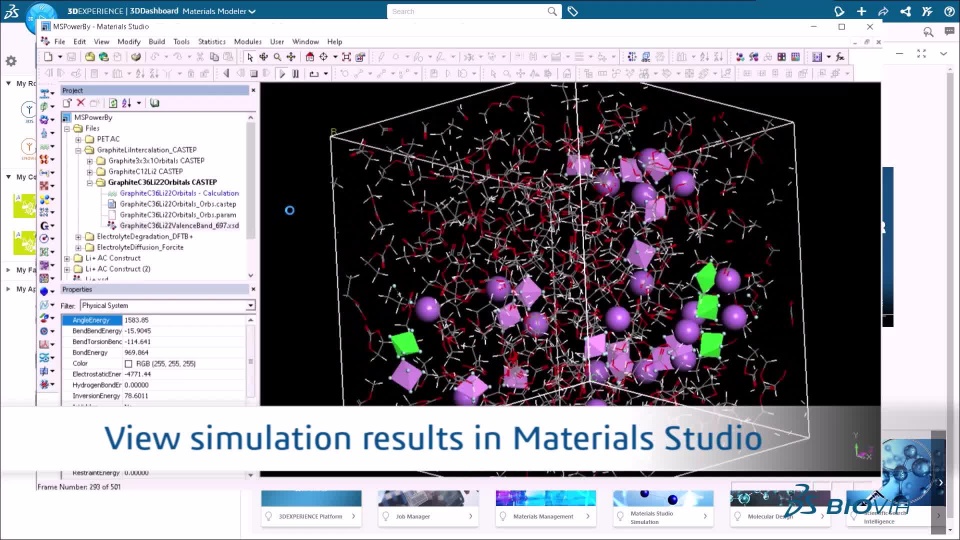This screenshot has height=540, width=960.
Task: Expand the ElectrolyteDegradation_DFTB+ folder
Action: (x=78, y=236)
